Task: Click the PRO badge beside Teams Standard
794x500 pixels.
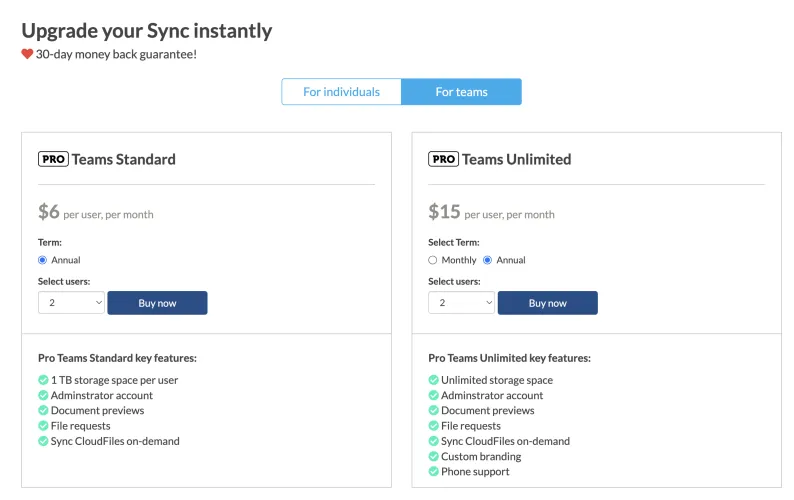Action: point(53,159)
